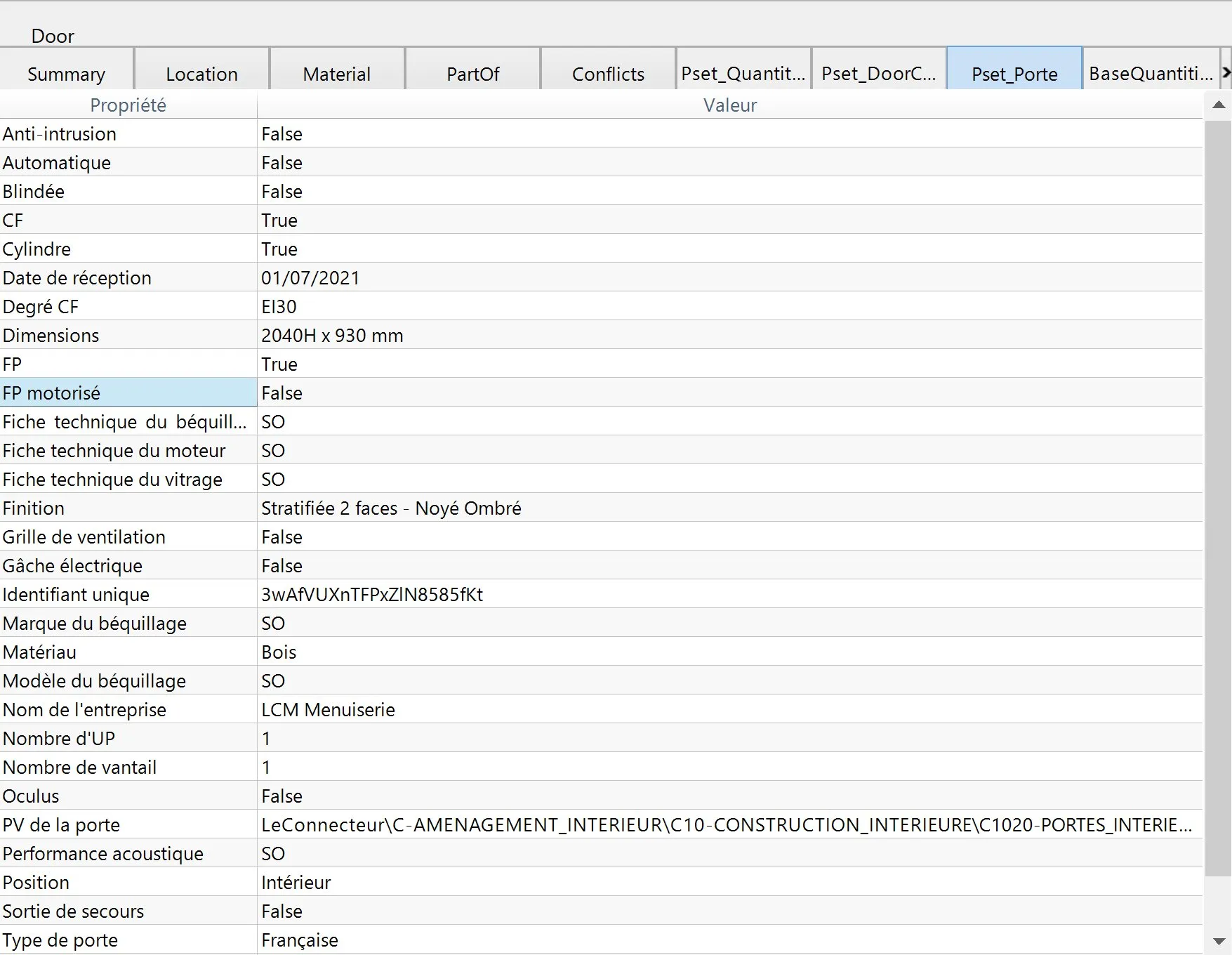Select Grille de ventilation property

tap(128, 536)
